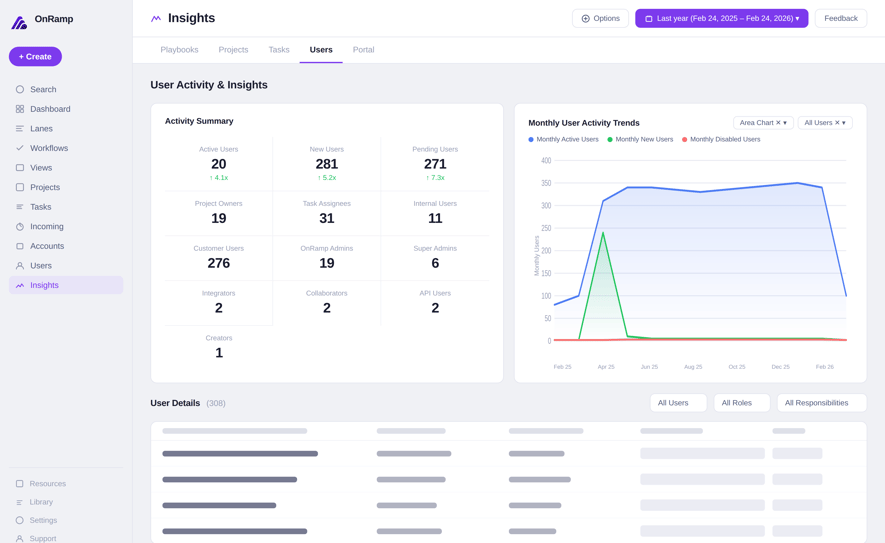Screen dimensions: 885x543
Task: Click the Monthly User Activity Trends title
Action: (x=584, y=123)
